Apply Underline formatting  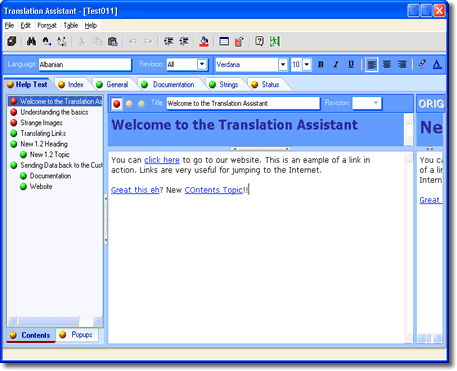click(351, 64)
